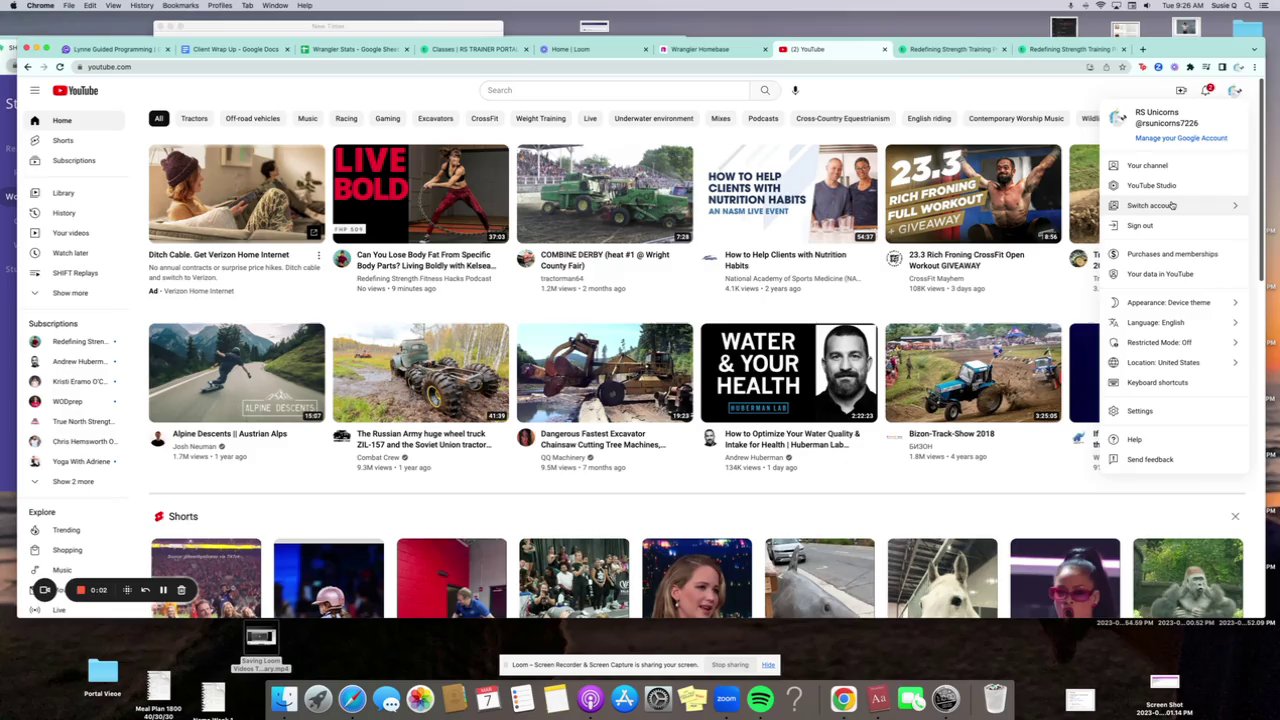Screen dimensions: 1280x720
Task: Reload the page with browser refresh icon
Action: (x=60, y=67)
